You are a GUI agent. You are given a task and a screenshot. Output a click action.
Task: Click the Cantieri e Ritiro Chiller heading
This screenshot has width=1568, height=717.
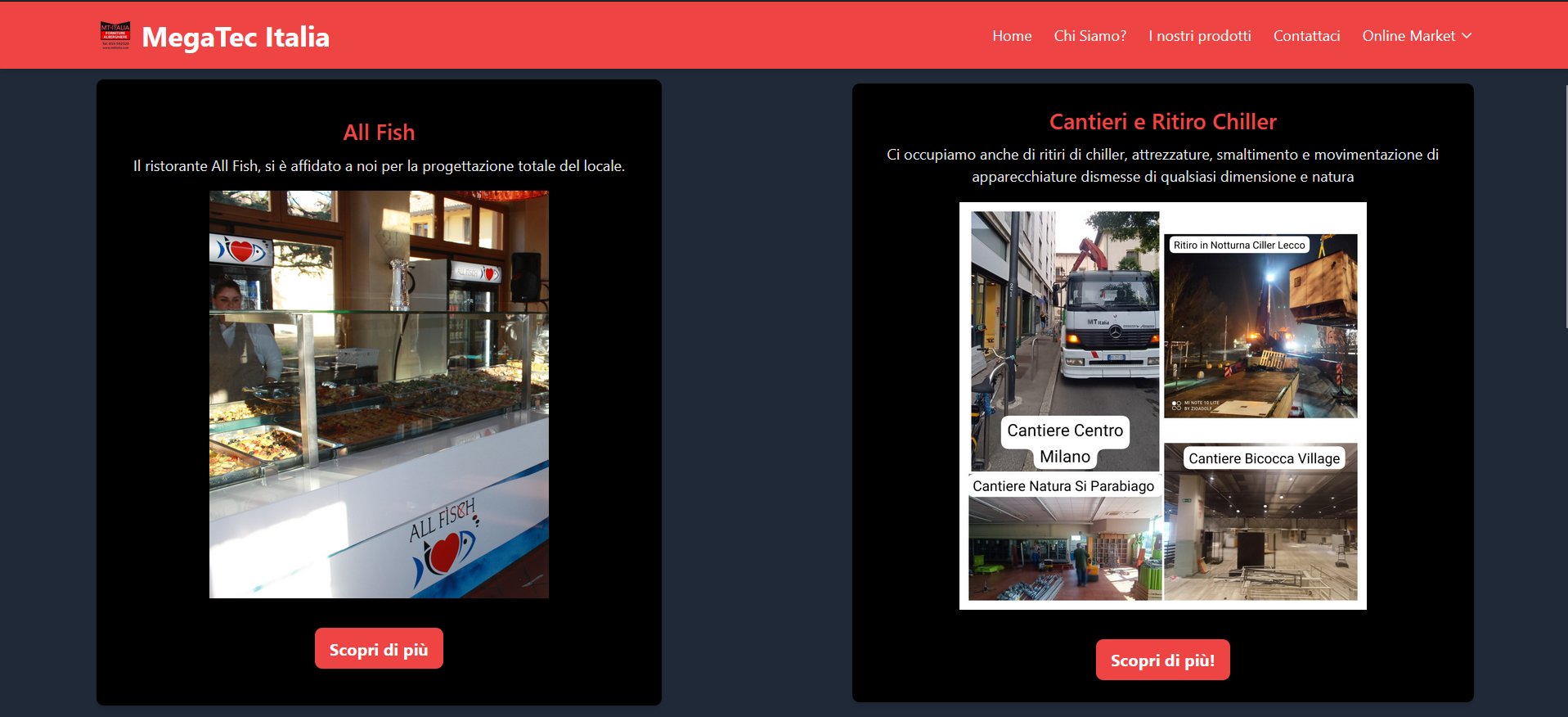pos(1162,122)
